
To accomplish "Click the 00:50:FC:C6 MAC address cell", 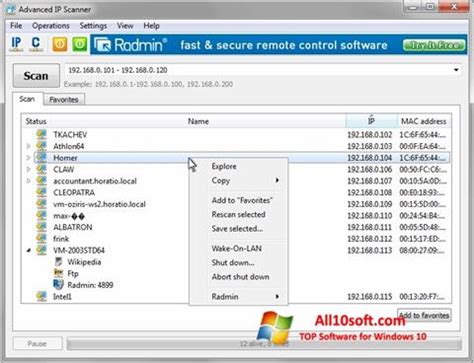I will 423,169.
